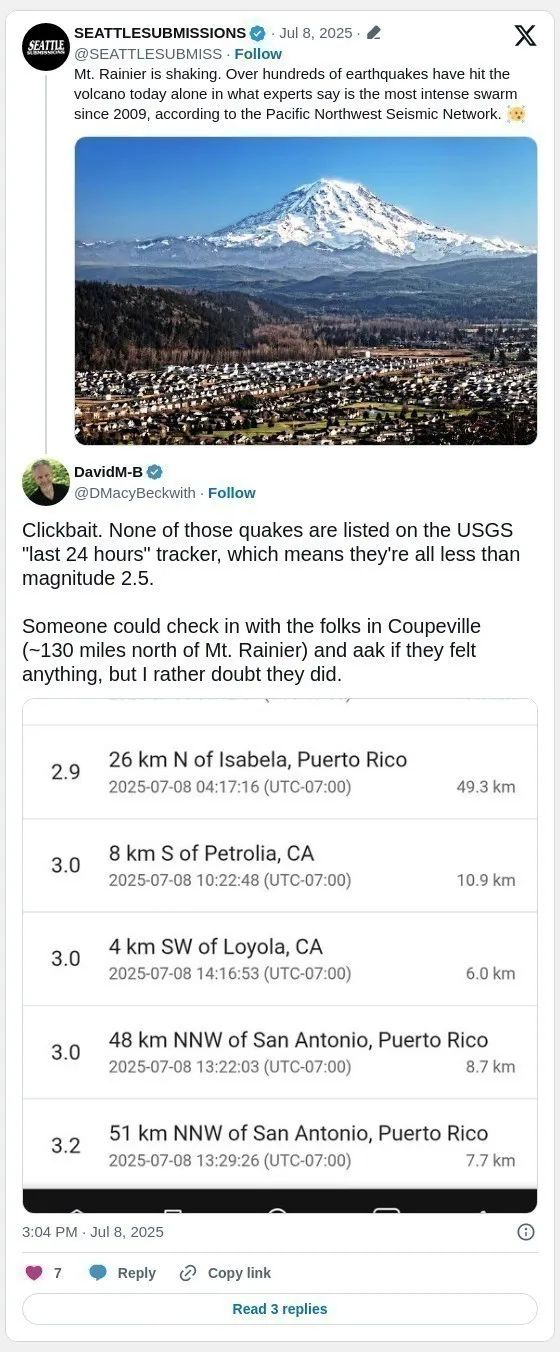Open the 3:04 PM timestamp link

click(x=93, y=1232)
